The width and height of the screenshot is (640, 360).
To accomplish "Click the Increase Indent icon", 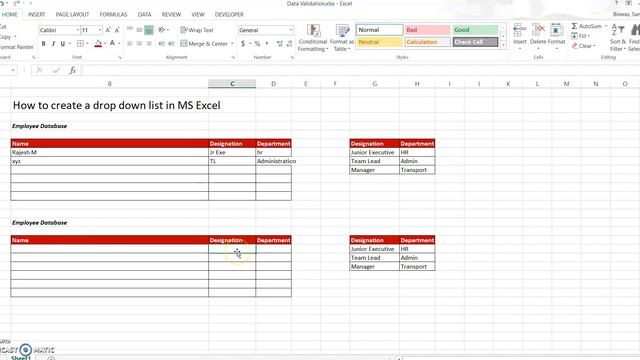I will [x=171, y=44].
